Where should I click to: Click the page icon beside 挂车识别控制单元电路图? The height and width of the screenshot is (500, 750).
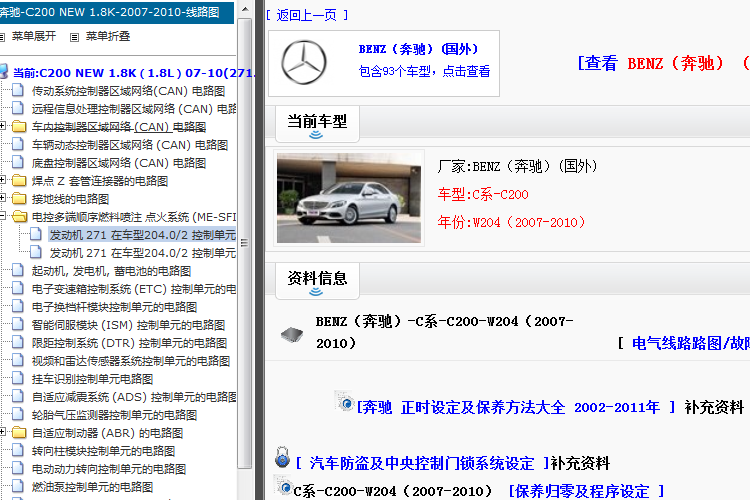pyautogui.click(x=18, y=378)
